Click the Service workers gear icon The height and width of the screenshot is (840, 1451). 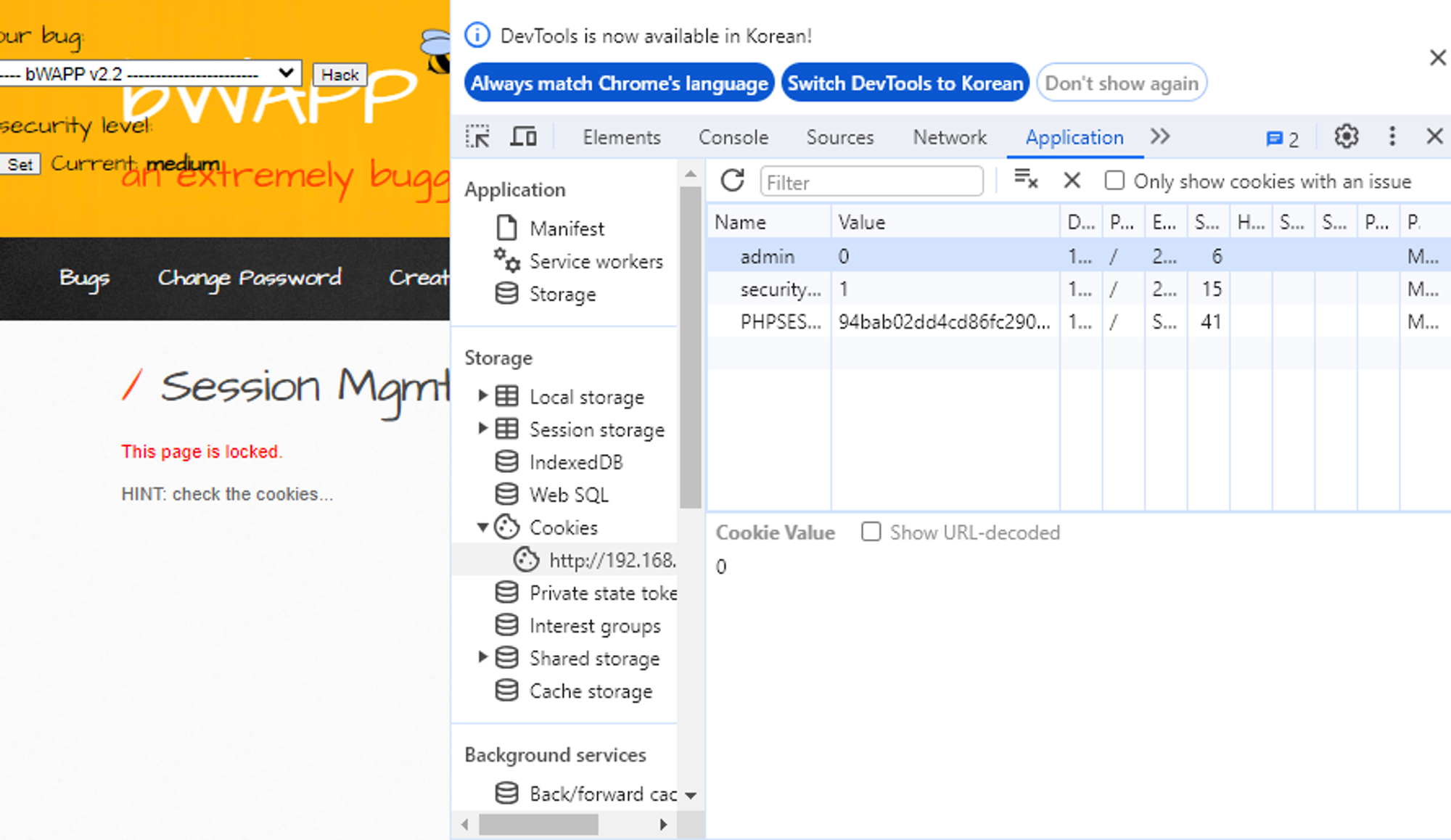pos(506,260)
